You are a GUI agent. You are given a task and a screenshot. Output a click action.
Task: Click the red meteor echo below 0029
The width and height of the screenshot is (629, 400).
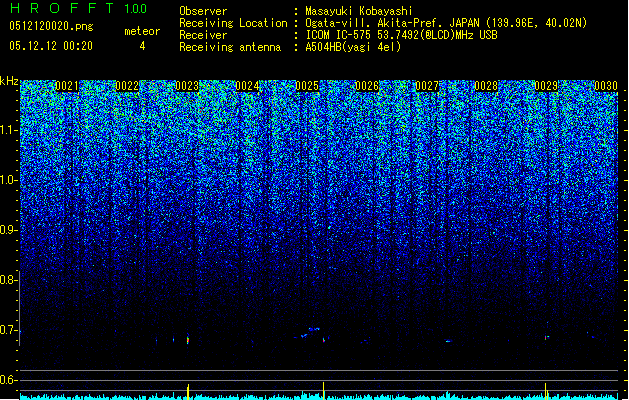click(546, 338)
